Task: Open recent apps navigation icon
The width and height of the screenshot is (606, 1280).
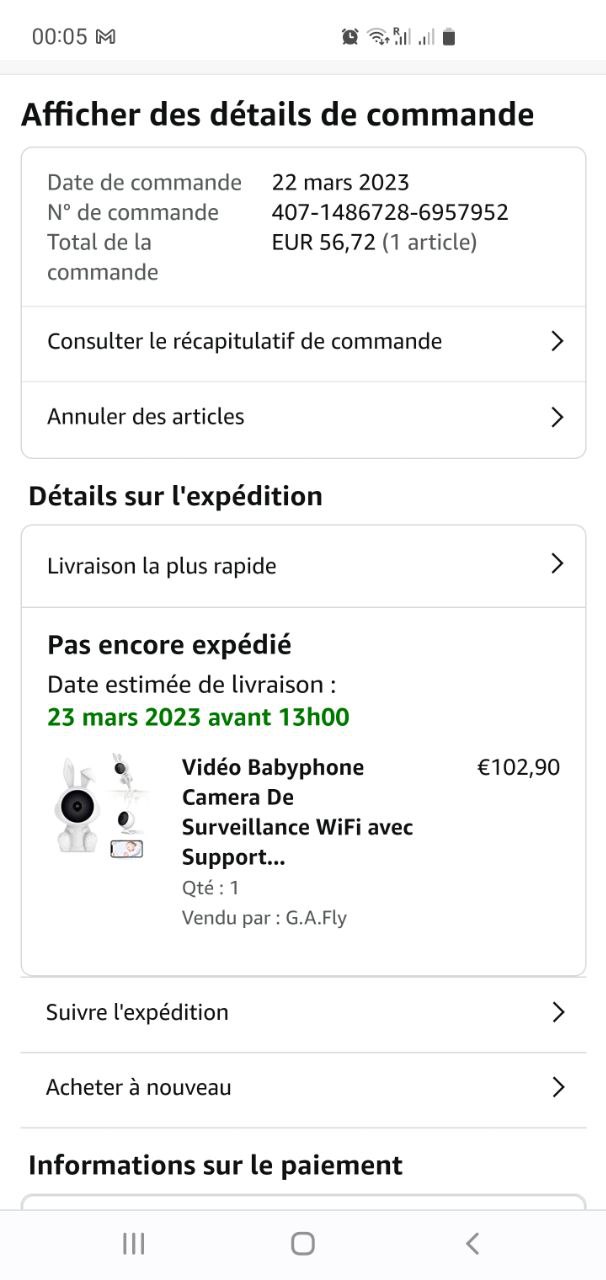Action: tap(133, 1243)
